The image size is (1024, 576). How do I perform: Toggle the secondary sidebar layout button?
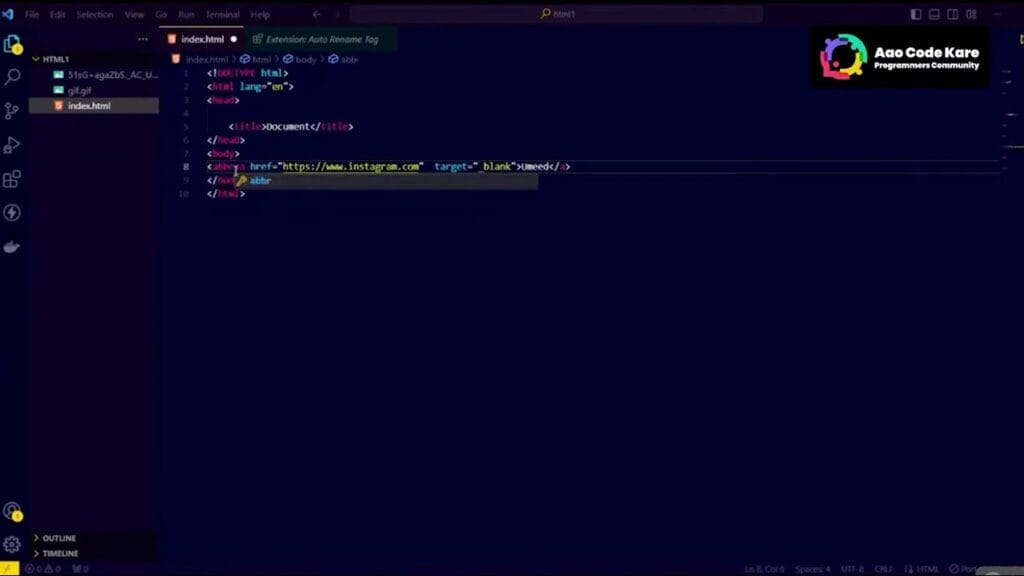pos(952,15)
